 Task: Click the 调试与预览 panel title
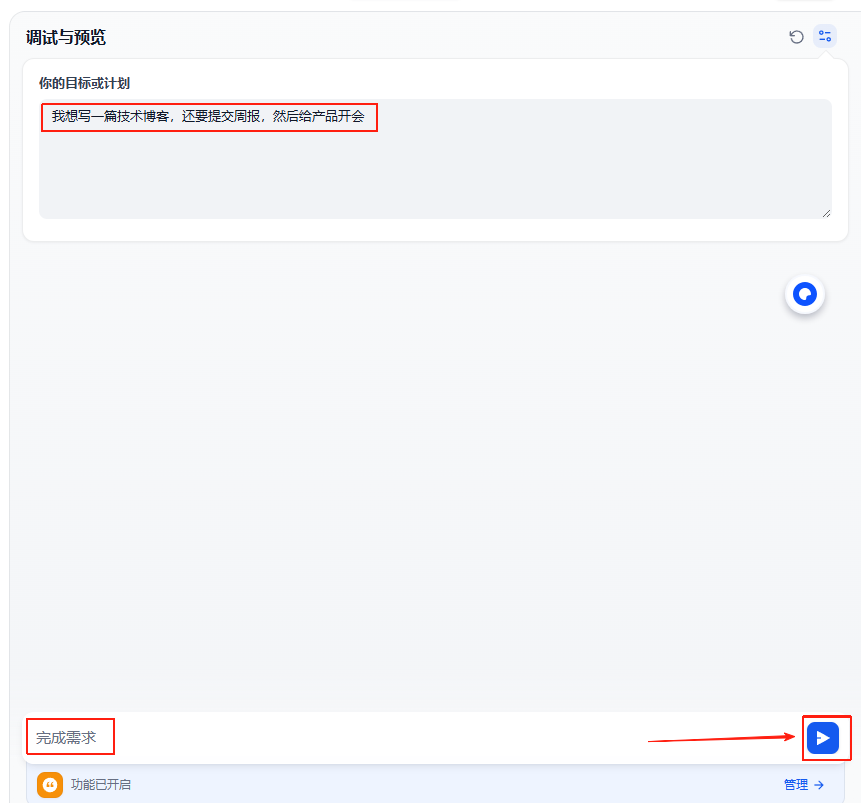66,38
